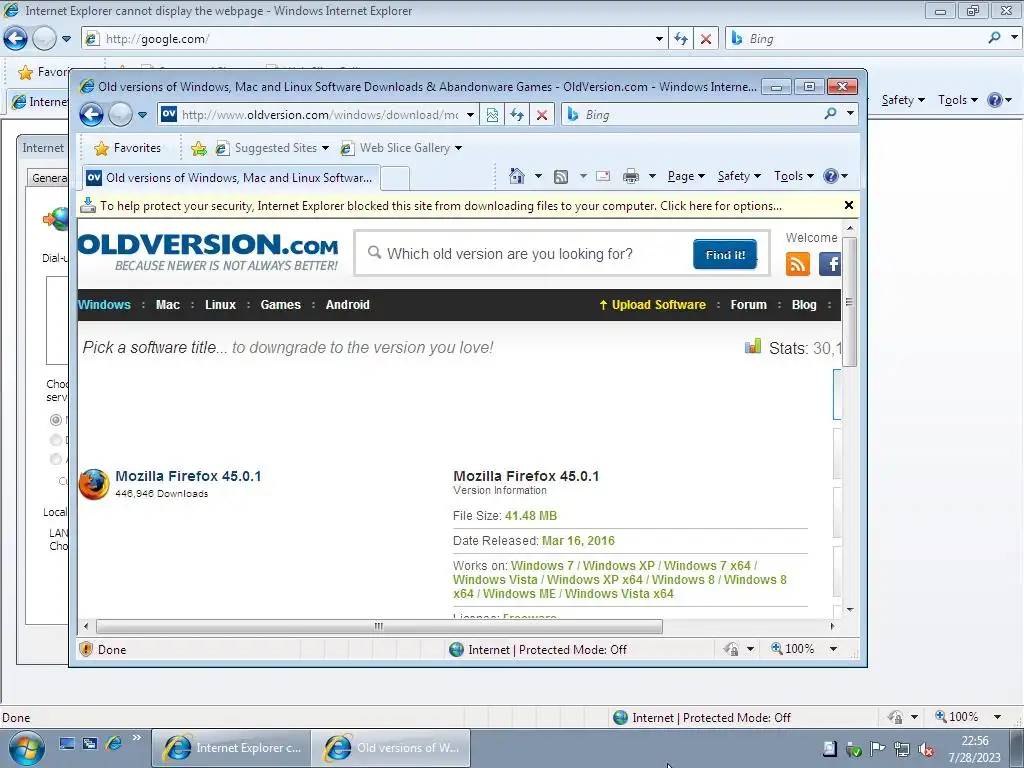Click the volume muted tray icon

pos(926,749)
